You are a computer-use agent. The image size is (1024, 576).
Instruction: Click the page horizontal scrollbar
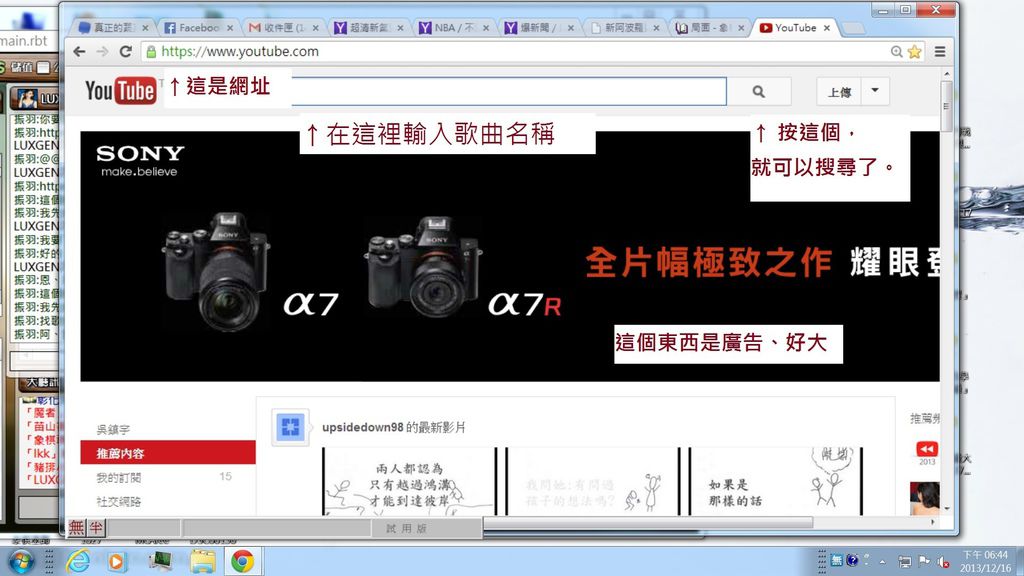(x=647, y=522)
